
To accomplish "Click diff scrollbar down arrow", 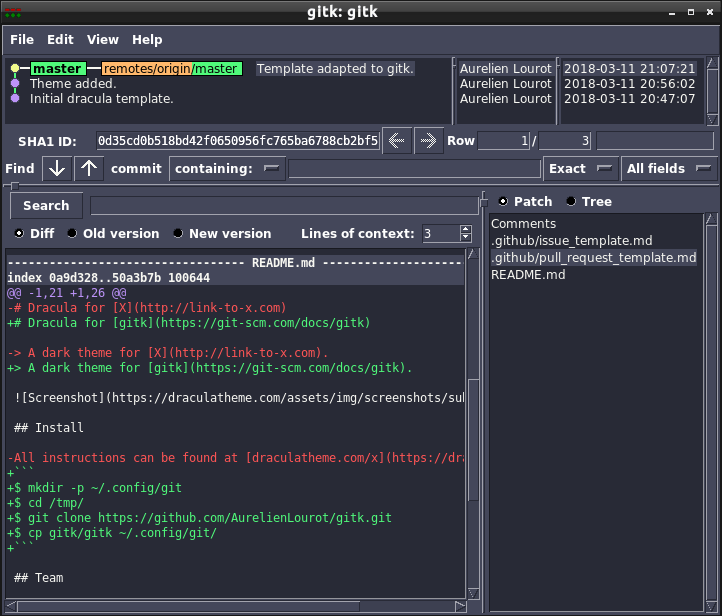I will coord(473,593).
